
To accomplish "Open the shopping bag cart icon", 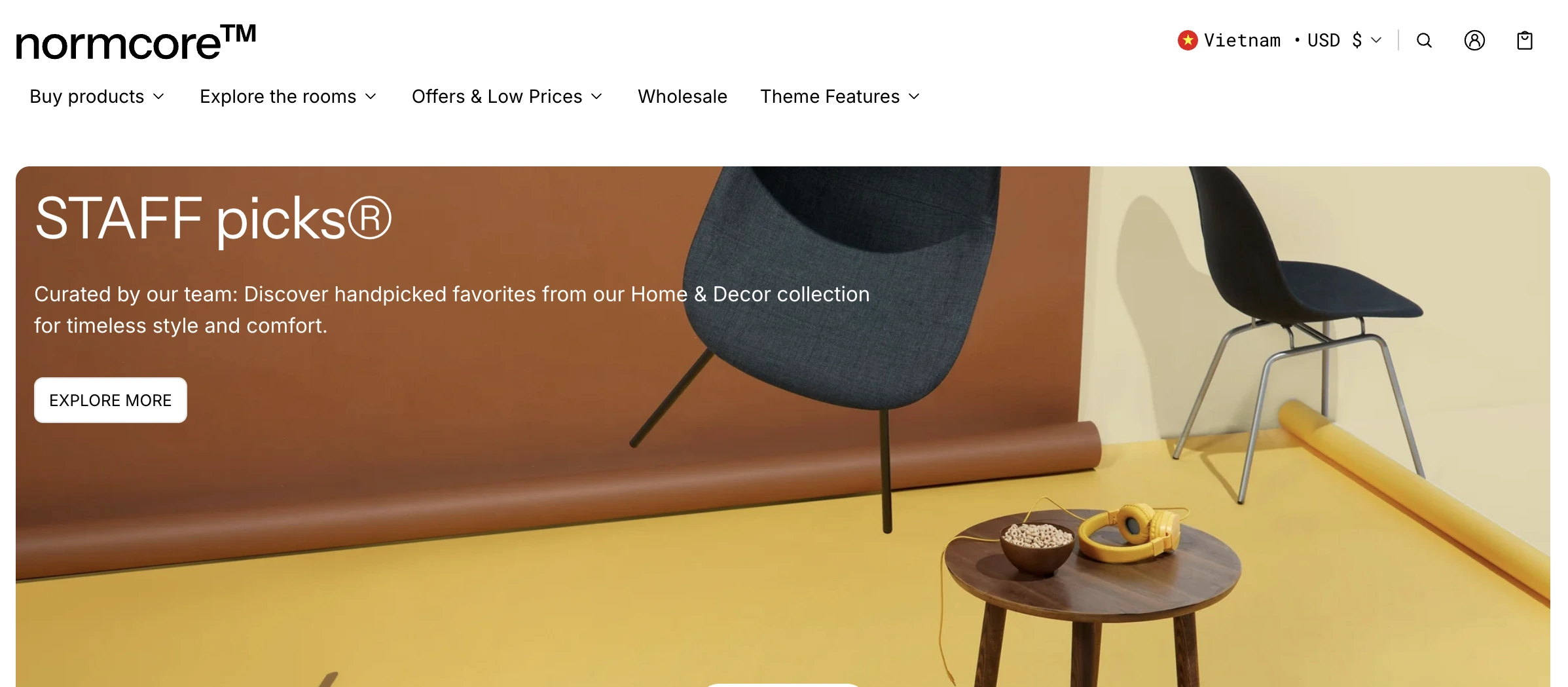I will coord(1525,41).
